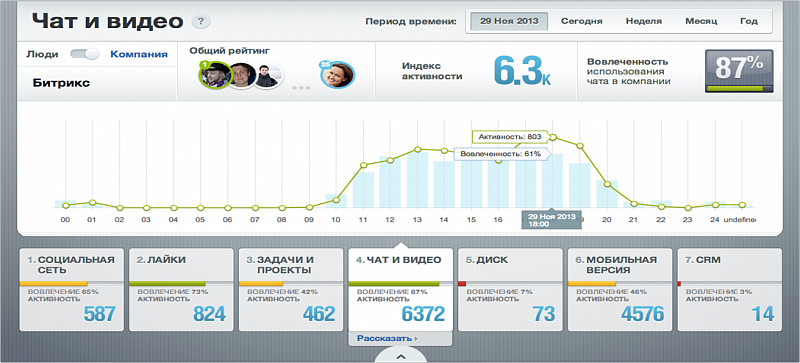Select the Люди label
This screenshot has width=800, height=363.
coord(42,54)
